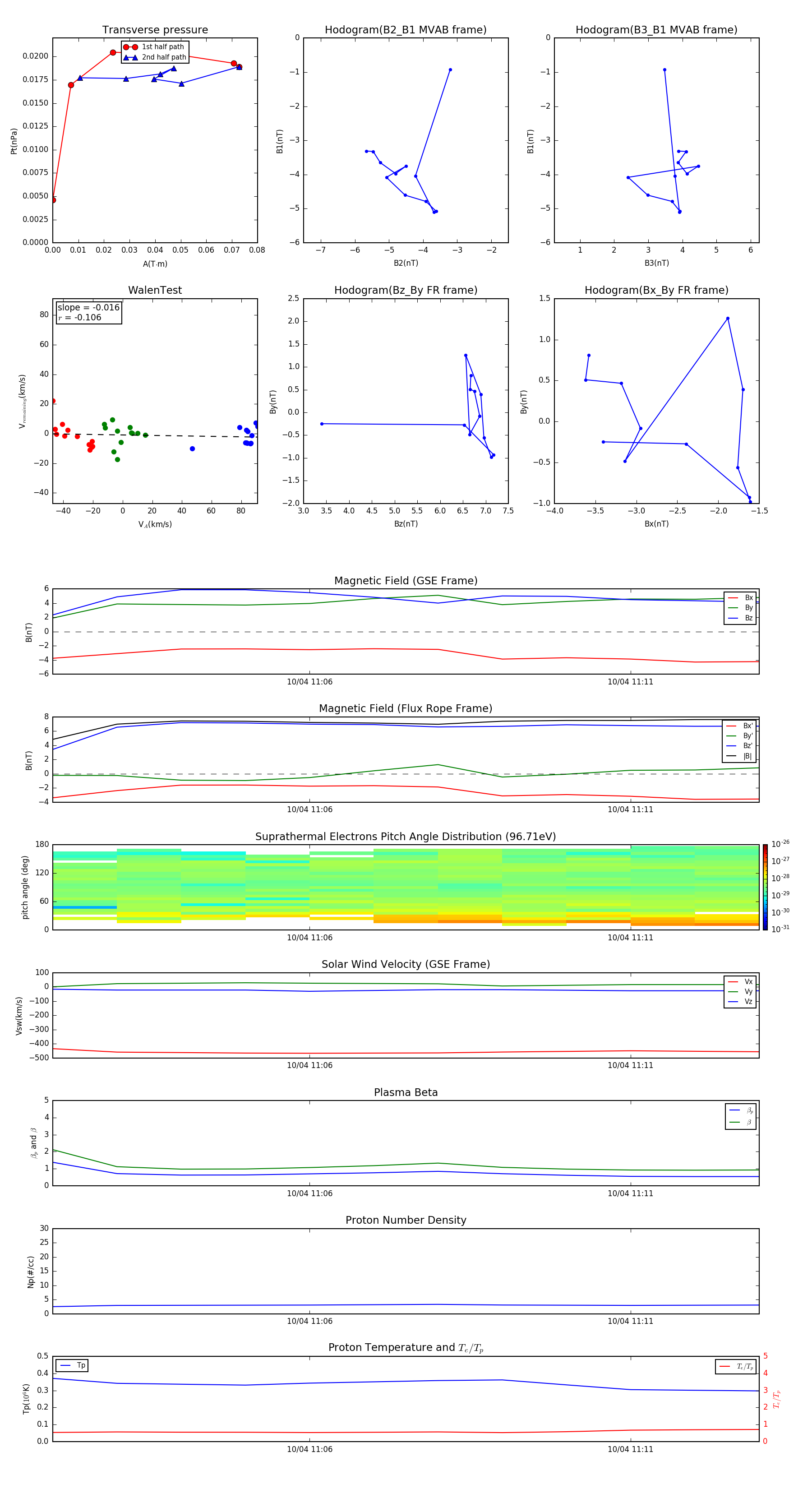Click the Vy legend entry in velocity plot

(740, 991)
